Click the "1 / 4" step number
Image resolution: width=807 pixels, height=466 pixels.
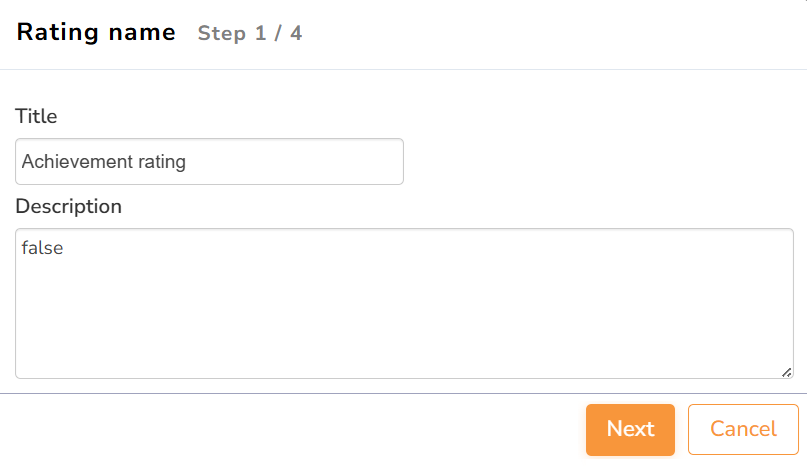(x=278, y=34)
